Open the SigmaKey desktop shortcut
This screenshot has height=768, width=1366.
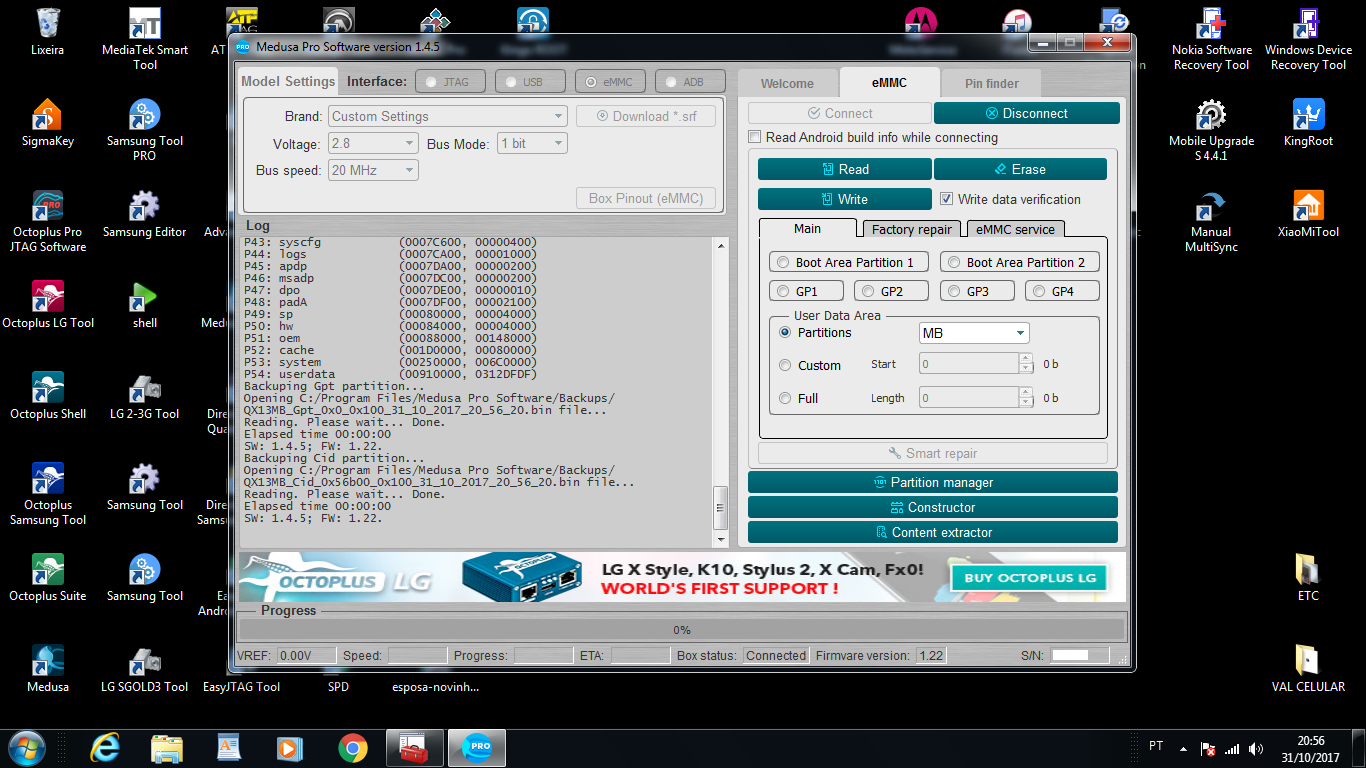(48, 122)
